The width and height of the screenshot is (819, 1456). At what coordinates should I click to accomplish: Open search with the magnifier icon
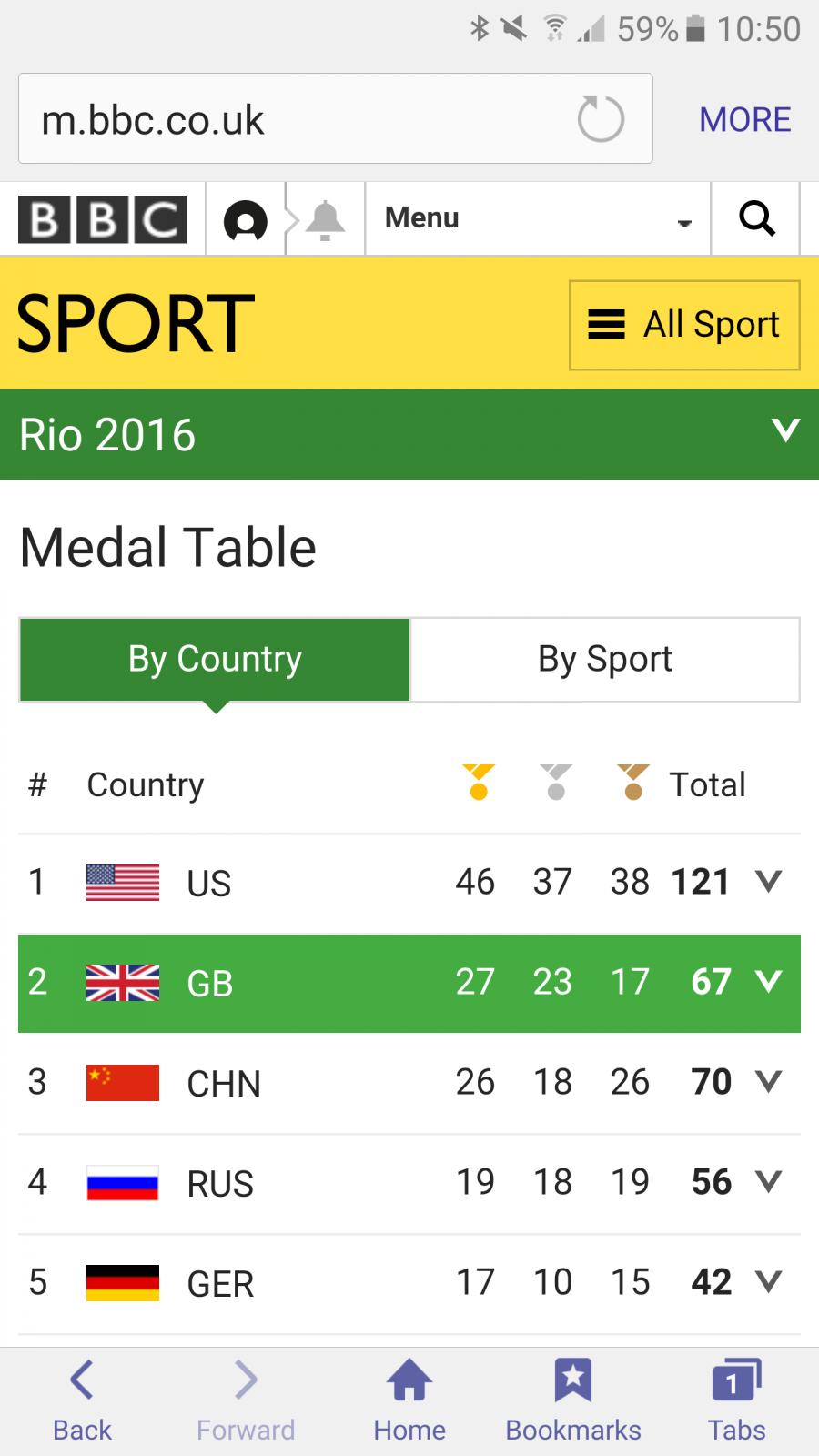tap(756, 219)
